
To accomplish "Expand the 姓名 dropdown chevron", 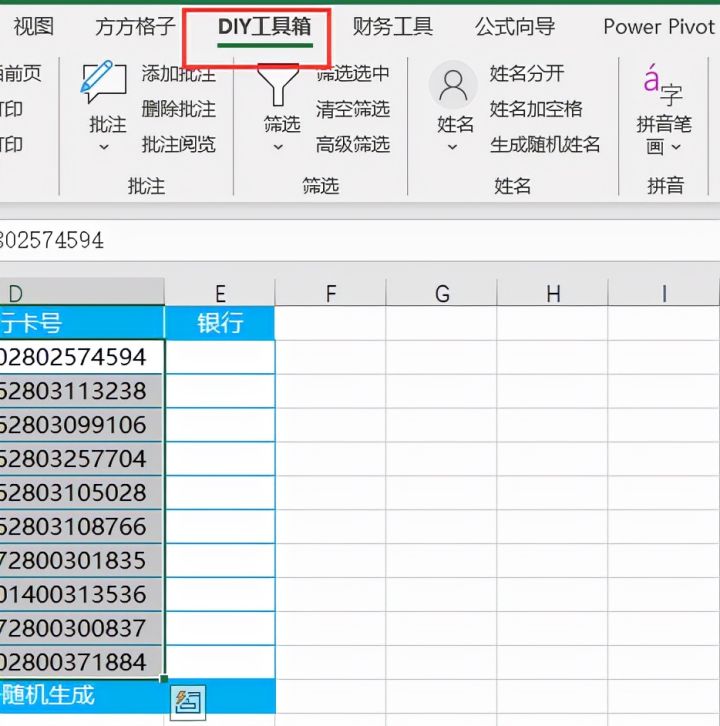I will (452, 147).
